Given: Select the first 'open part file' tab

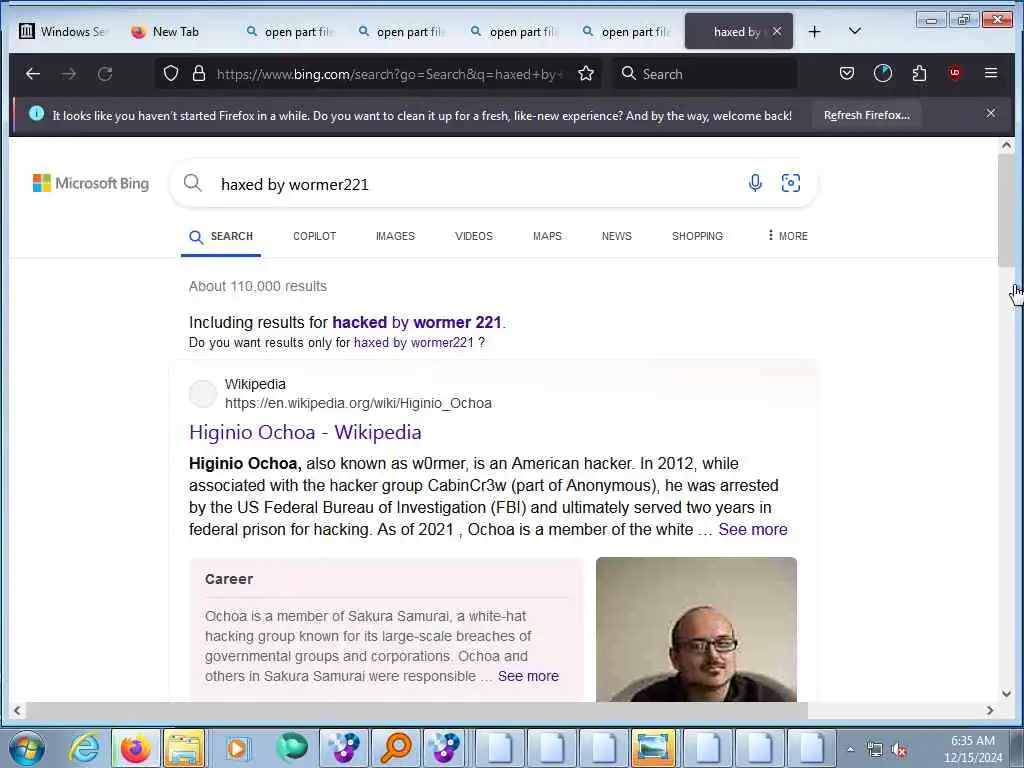Looking at the screenshot, I should point(291,31).
